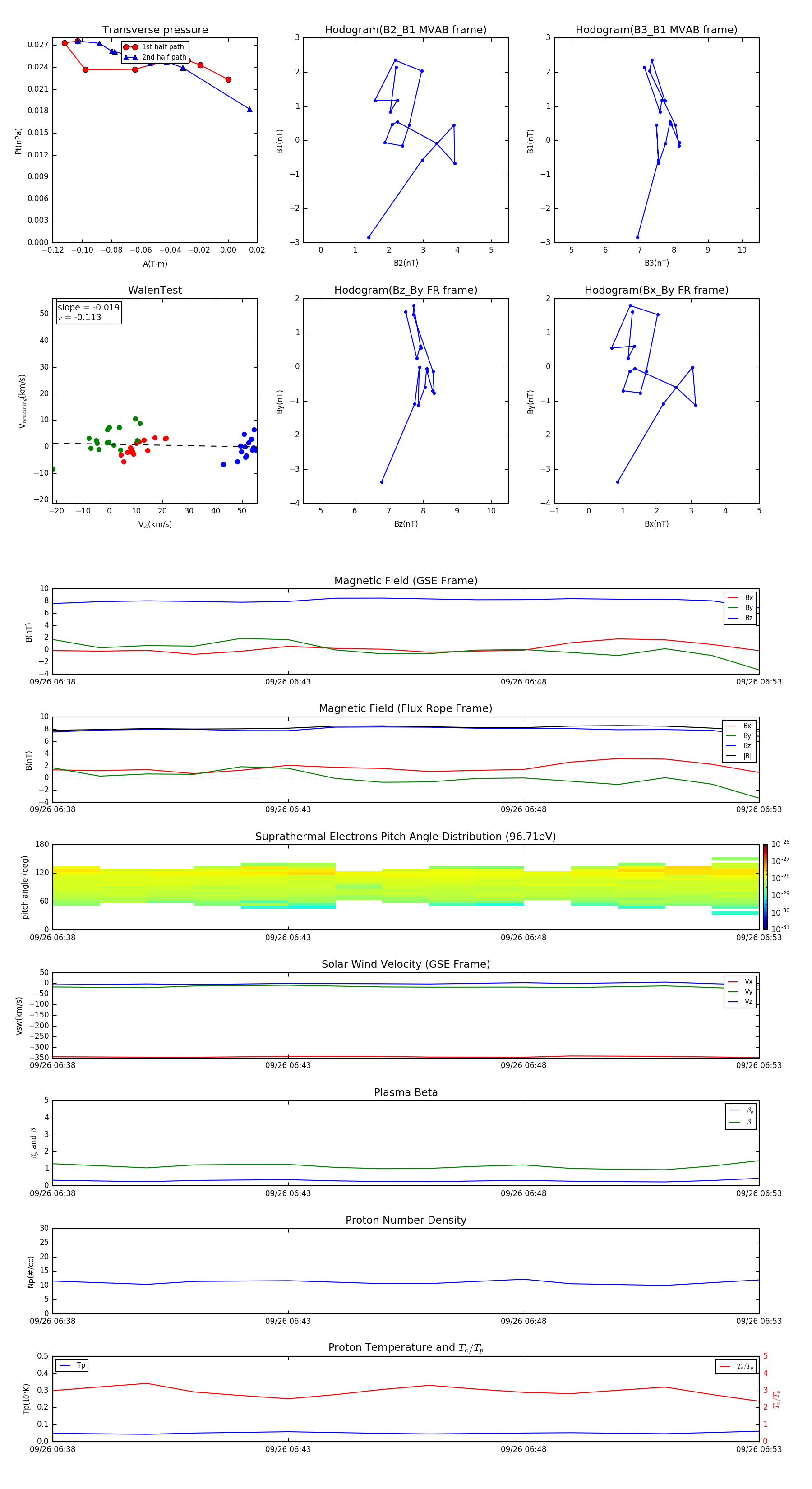Click the Tp legend box in the Proton Temperature plot

pyautogui.click(x=72, y=1365)
